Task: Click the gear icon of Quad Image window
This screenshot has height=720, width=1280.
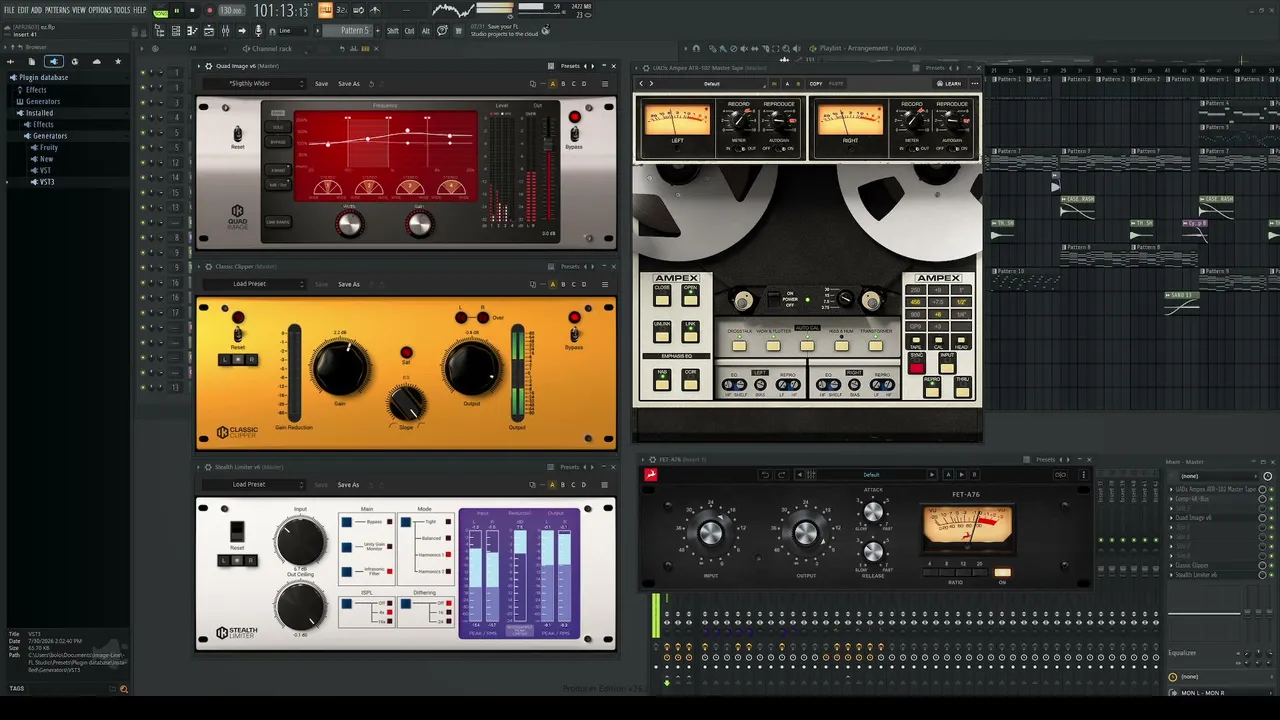Action: [208, 66]
